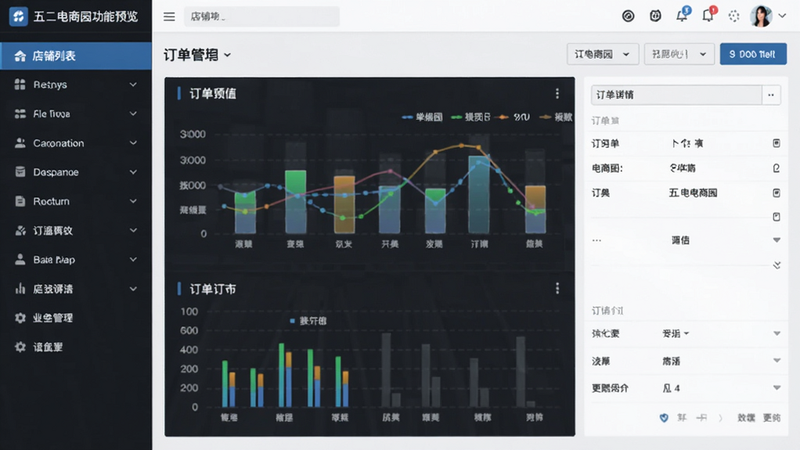Click the 订单详情 field in the right panel
This screenshot has width=800, height=450.
coord(677,95)
